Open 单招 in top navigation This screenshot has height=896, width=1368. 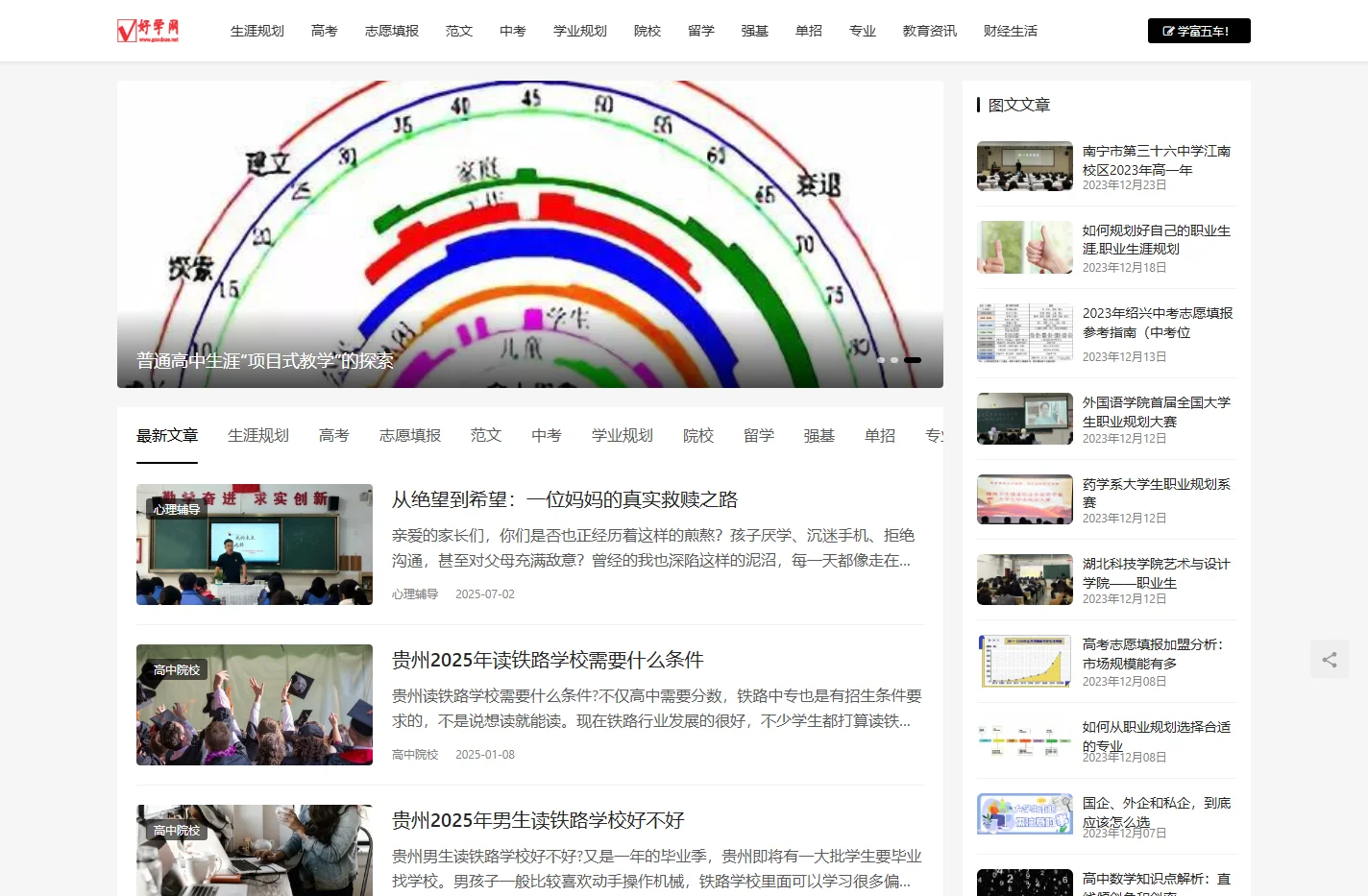(x=809, y=31)
